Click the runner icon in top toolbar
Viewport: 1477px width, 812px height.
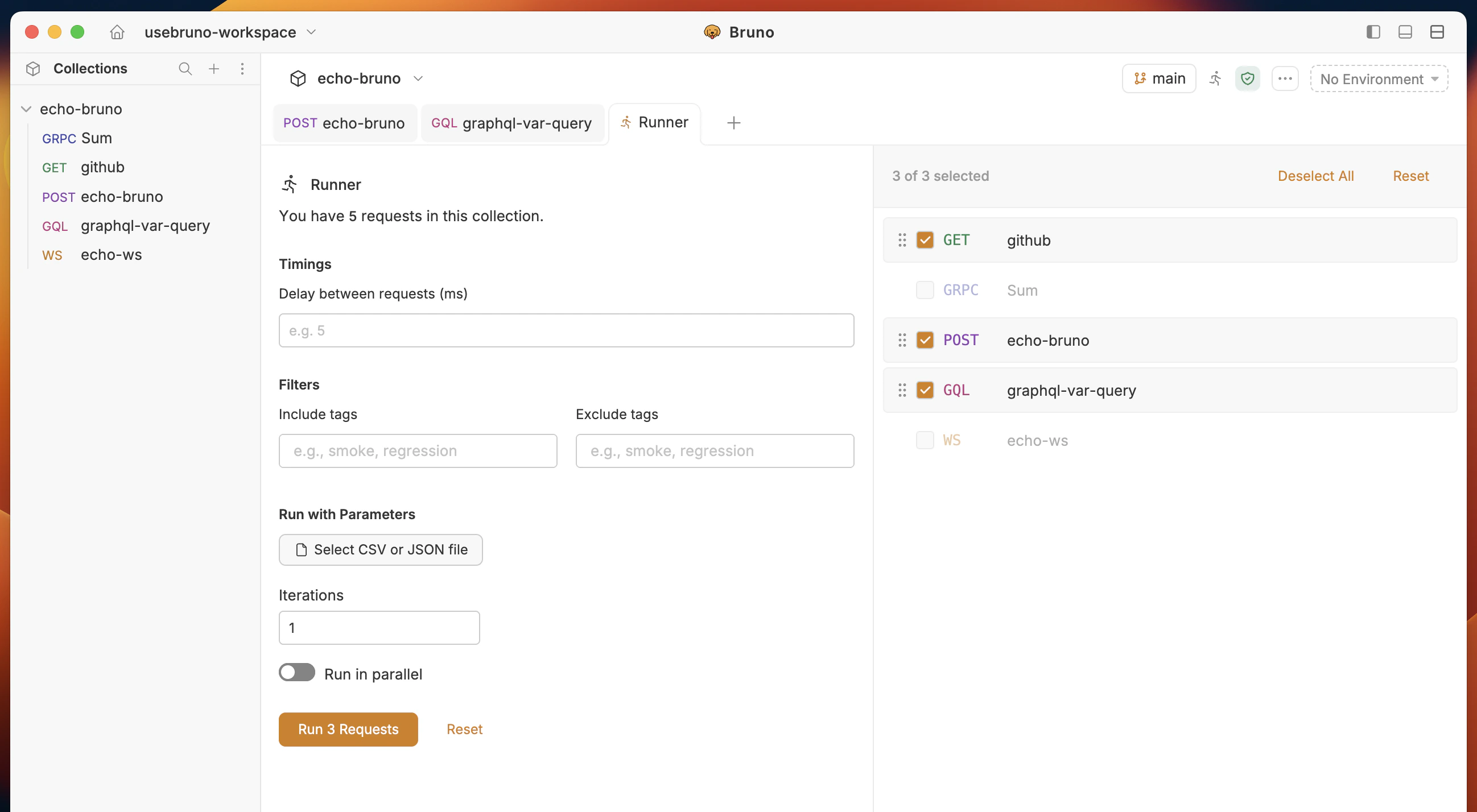point(1215,78)
